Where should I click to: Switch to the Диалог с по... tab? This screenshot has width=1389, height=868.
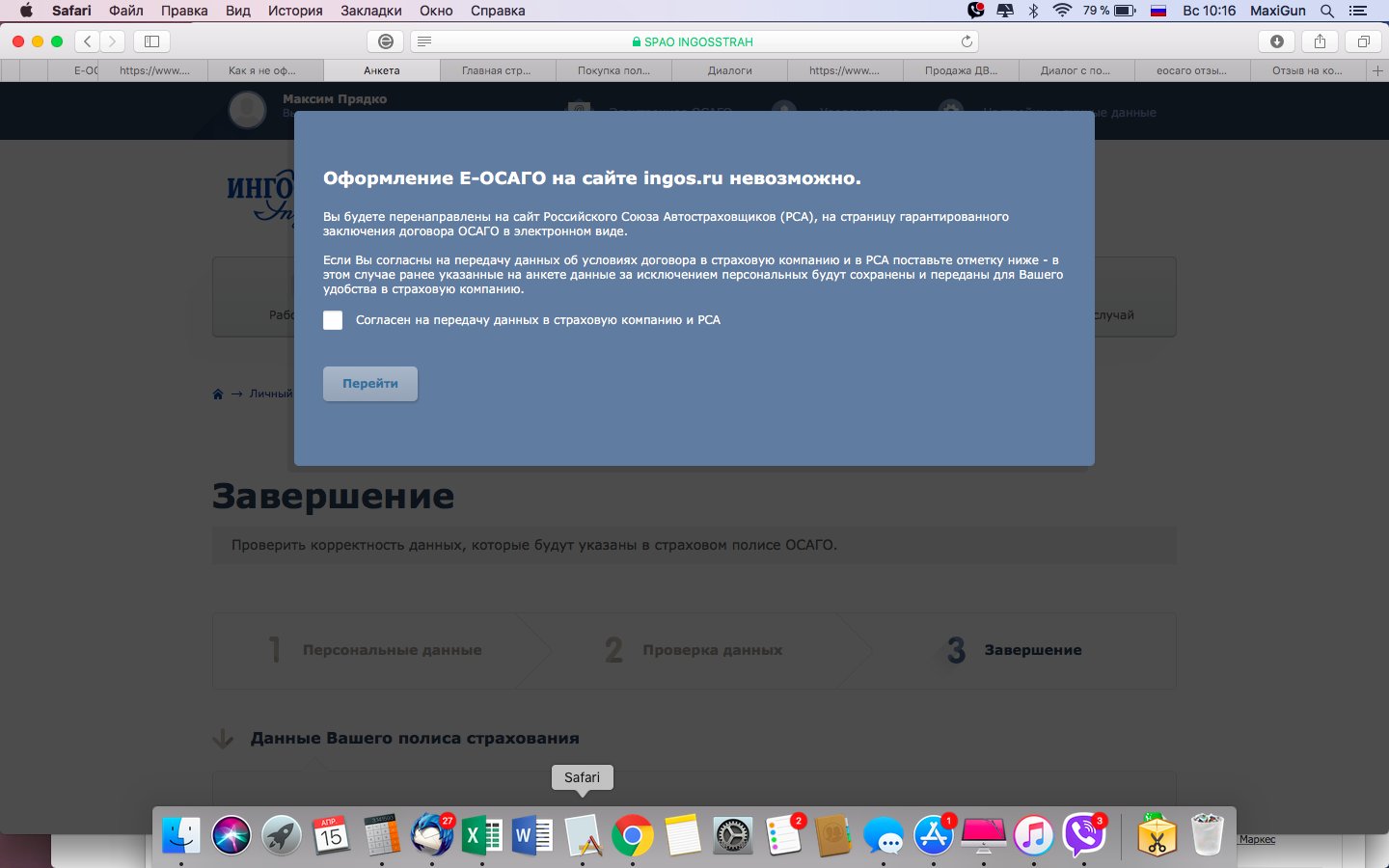(1076, 70)
